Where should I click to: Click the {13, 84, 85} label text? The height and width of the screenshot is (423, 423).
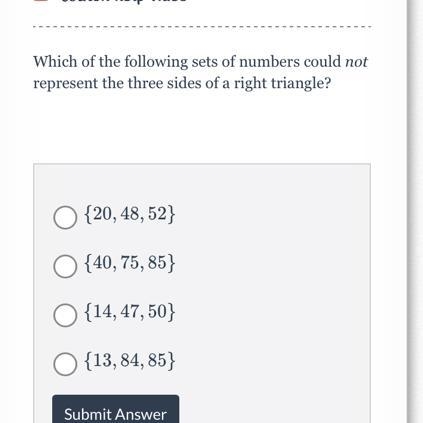click(x=130, y=361)
